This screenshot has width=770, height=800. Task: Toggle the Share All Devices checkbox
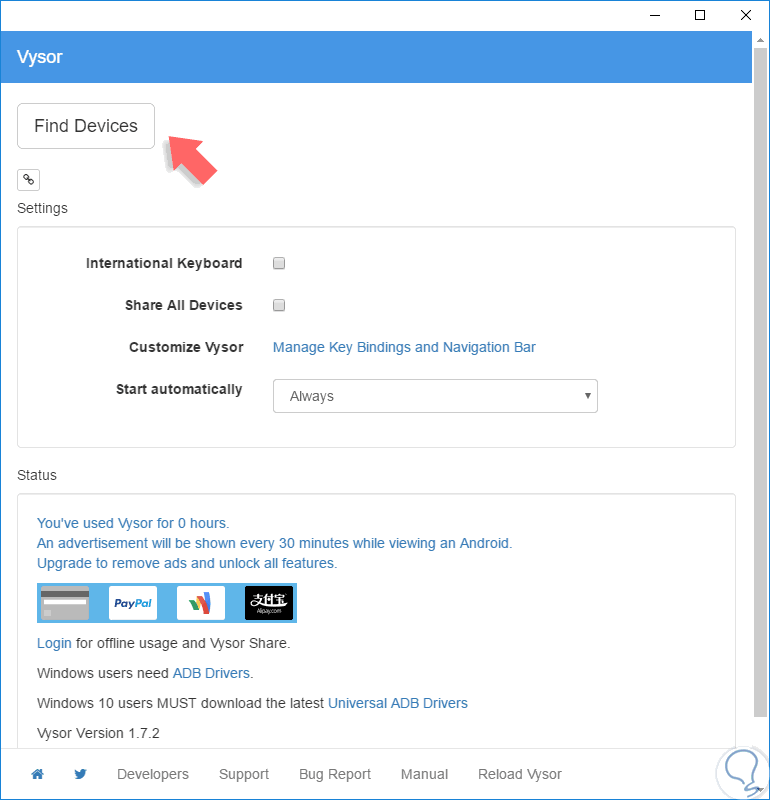coord(279,305)
